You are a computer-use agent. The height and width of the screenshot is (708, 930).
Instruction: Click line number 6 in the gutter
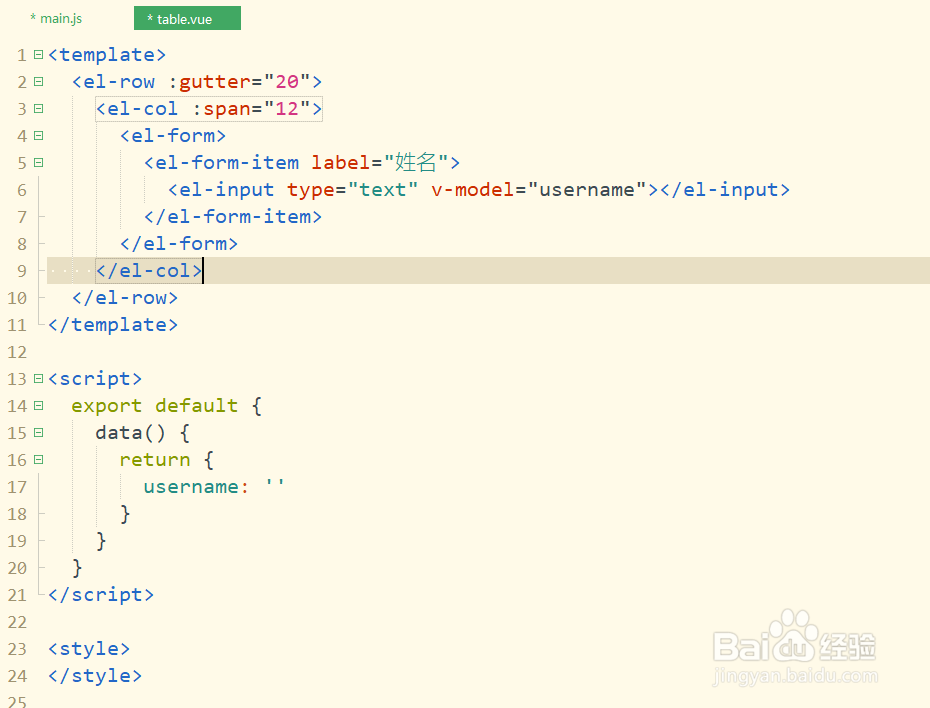tap(22, 190)
